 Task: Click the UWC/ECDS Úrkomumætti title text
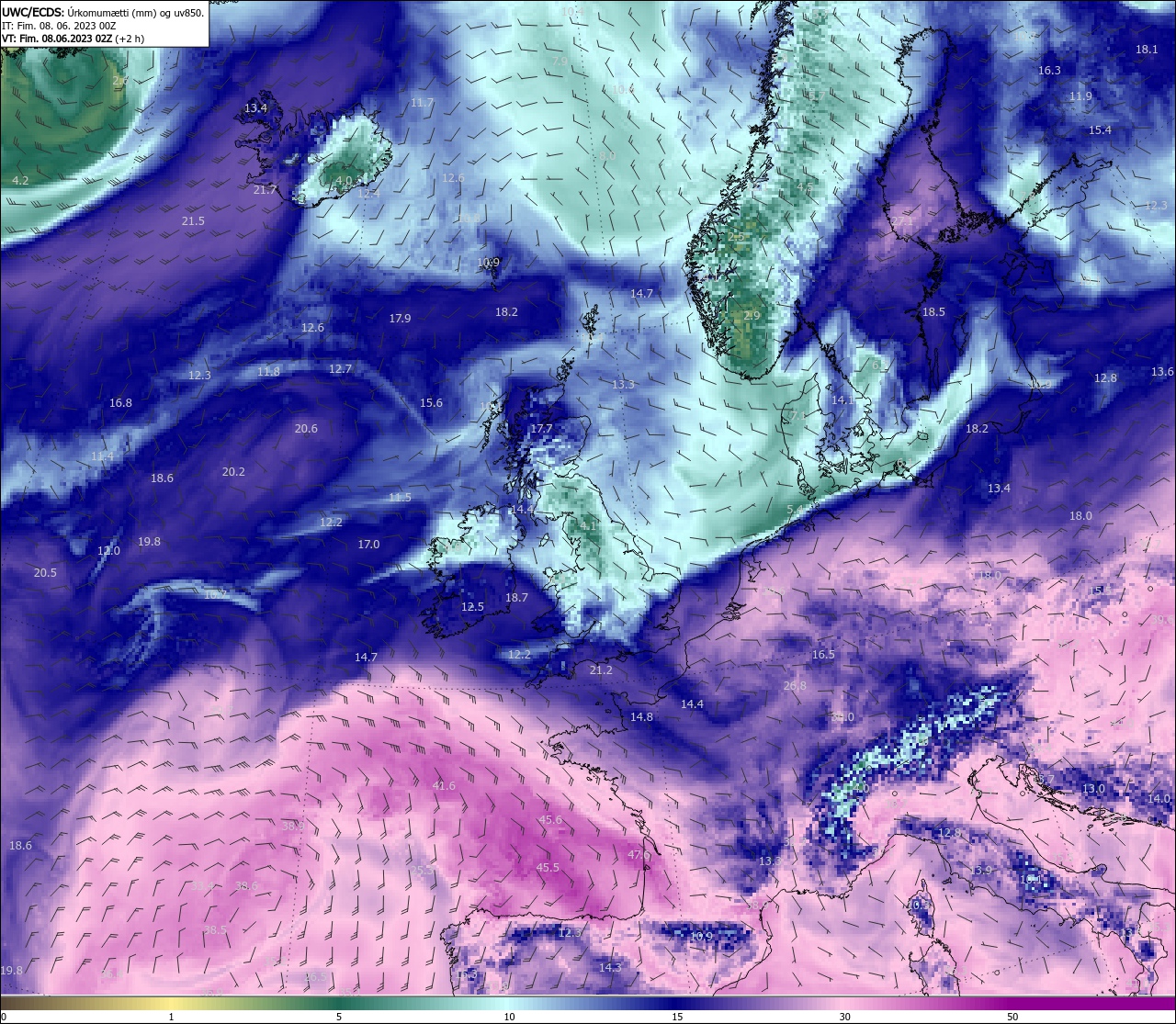click(103, 13)
